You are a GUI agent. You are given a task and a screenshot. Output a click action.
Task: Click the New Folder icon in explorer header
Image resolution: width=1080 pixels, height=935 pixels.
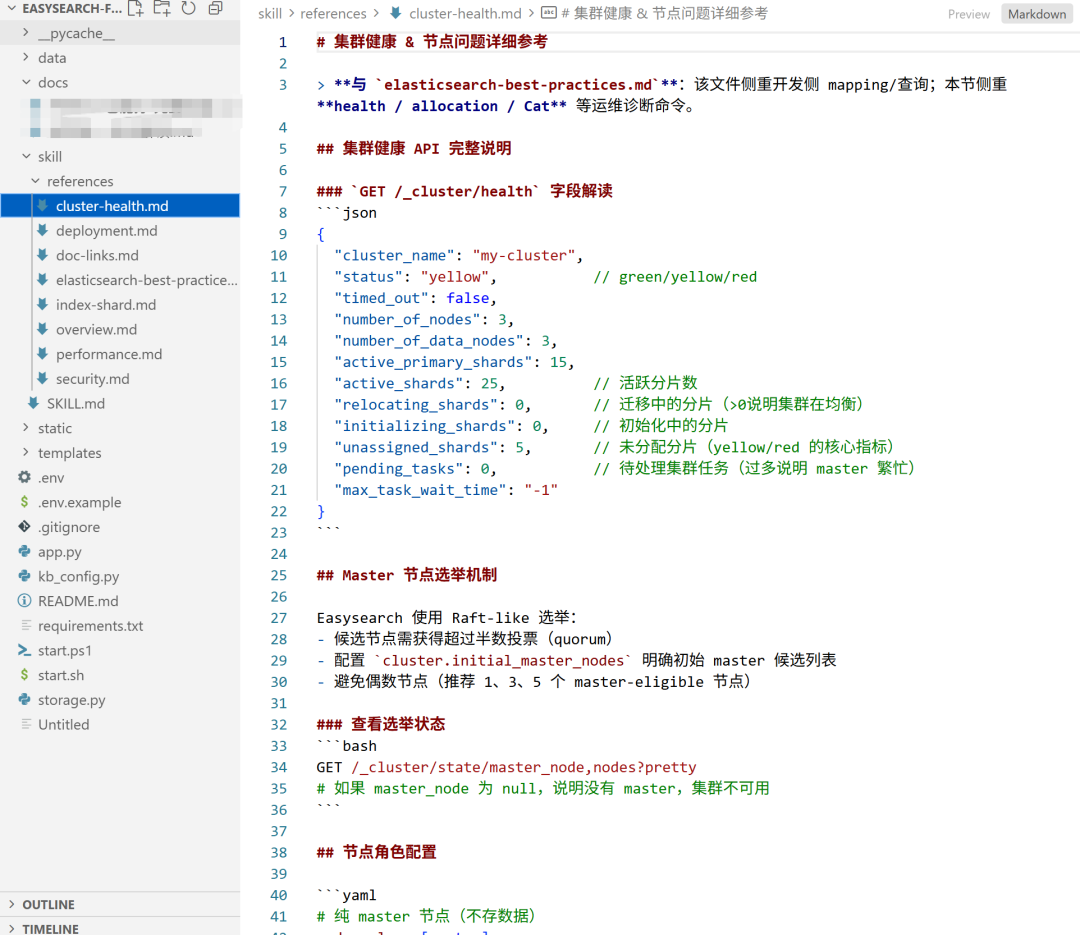click(x=162, y=8)
